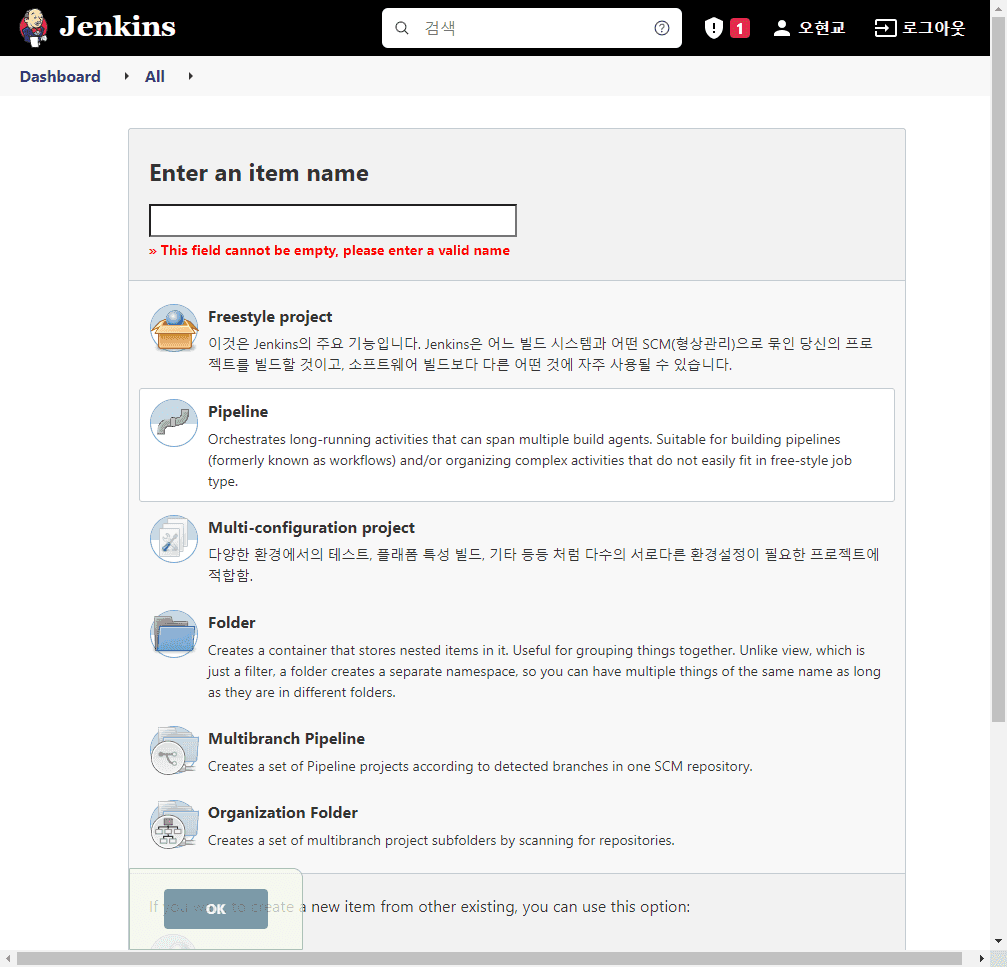The height and width of the screenshot is (967, 1007).
Task: Open the 오현교 user profile
Action: coord(810,28)
